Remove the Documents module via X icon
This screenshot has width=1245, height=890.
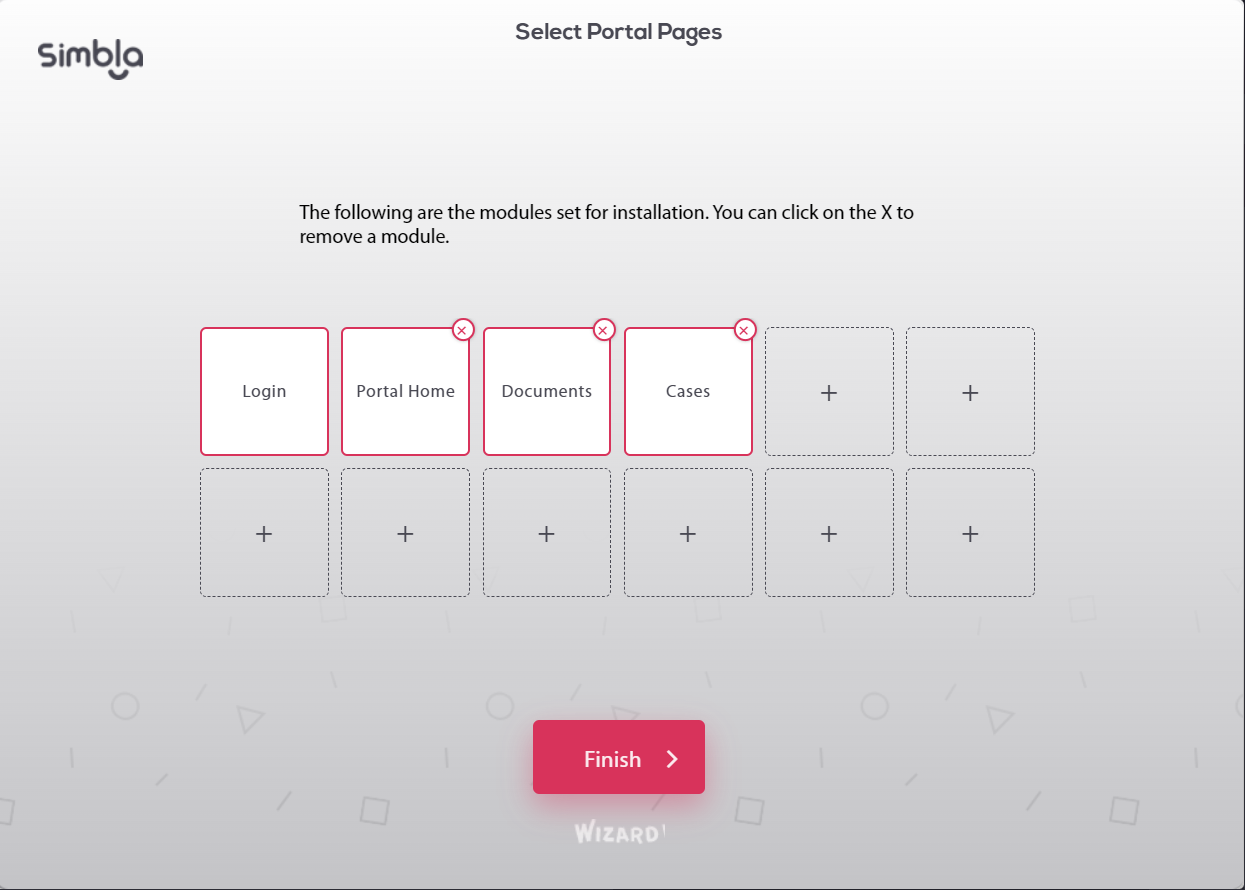tap(603, 330)
